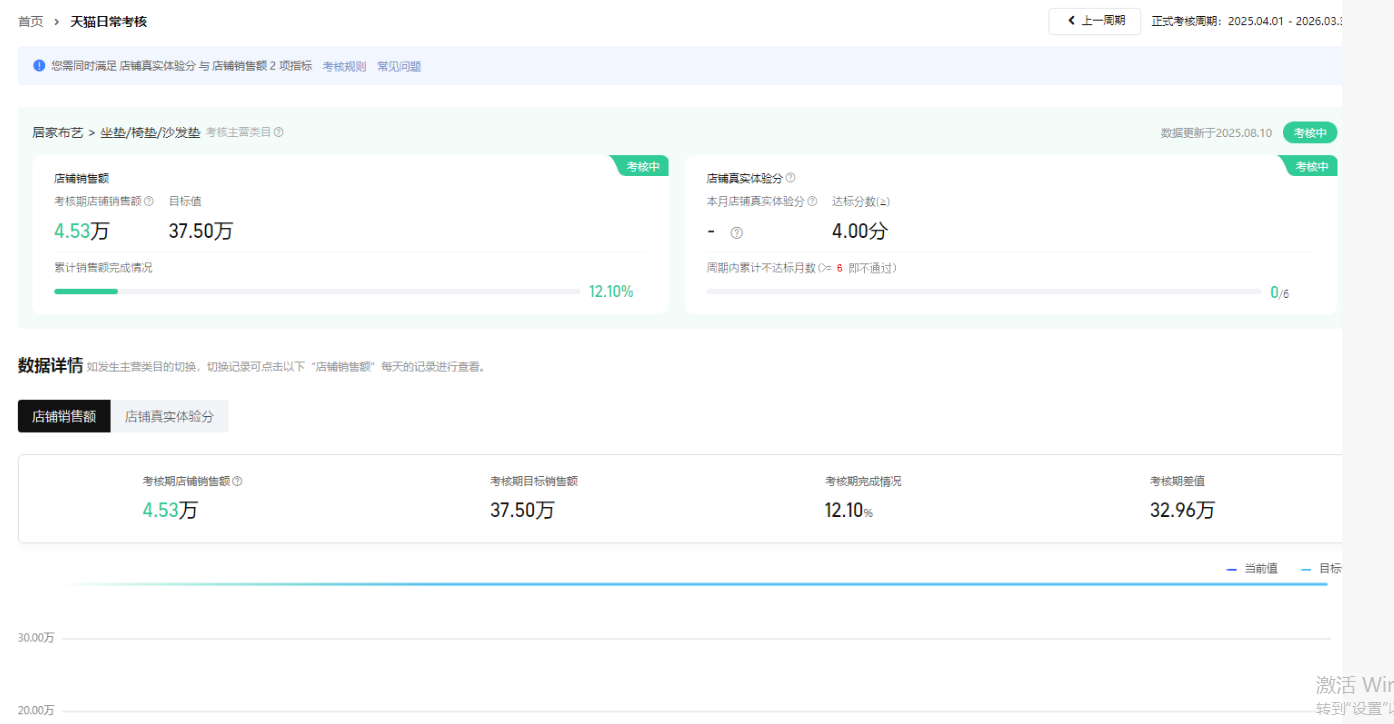
Task: Go to 上一周期 previous period
Action: coord(1095,21)
